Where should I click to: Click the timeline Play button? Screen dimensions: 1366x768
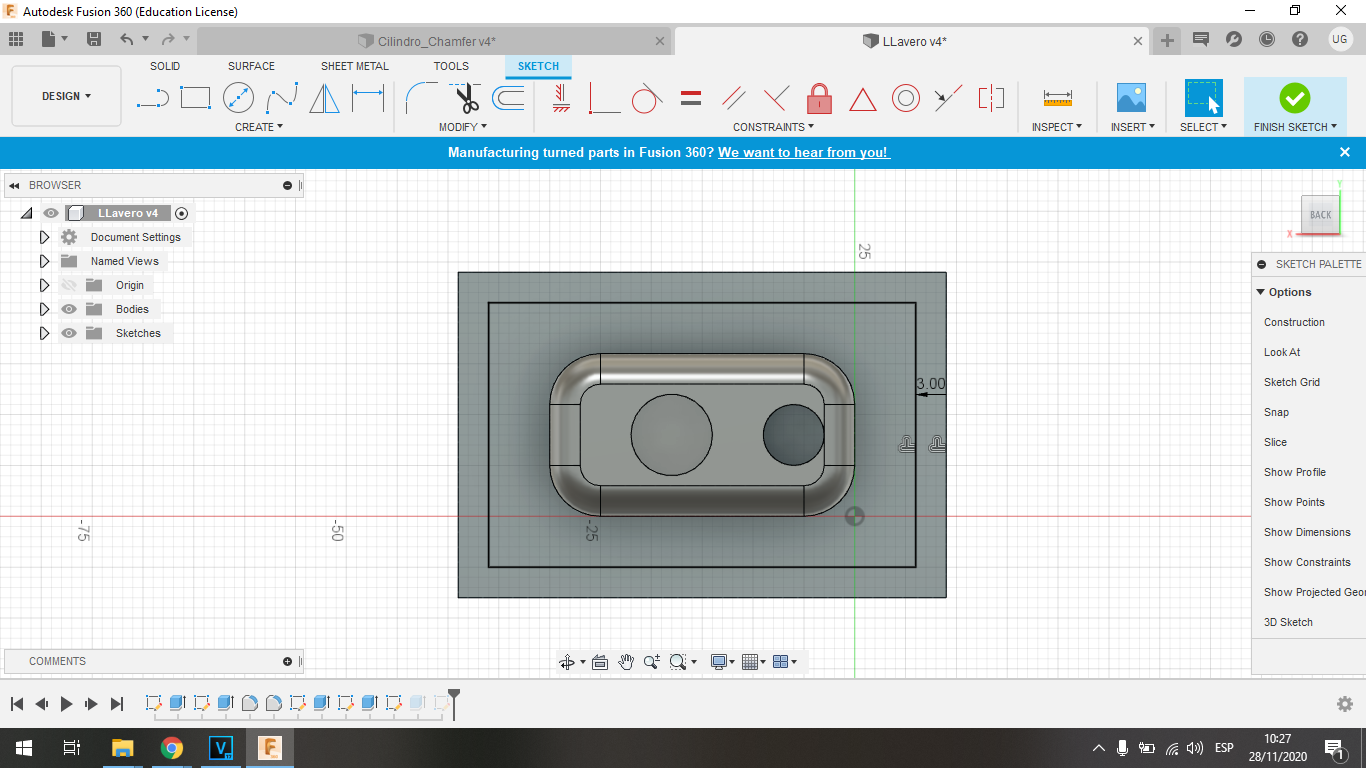pyautogui.click(x=66, y=704)
